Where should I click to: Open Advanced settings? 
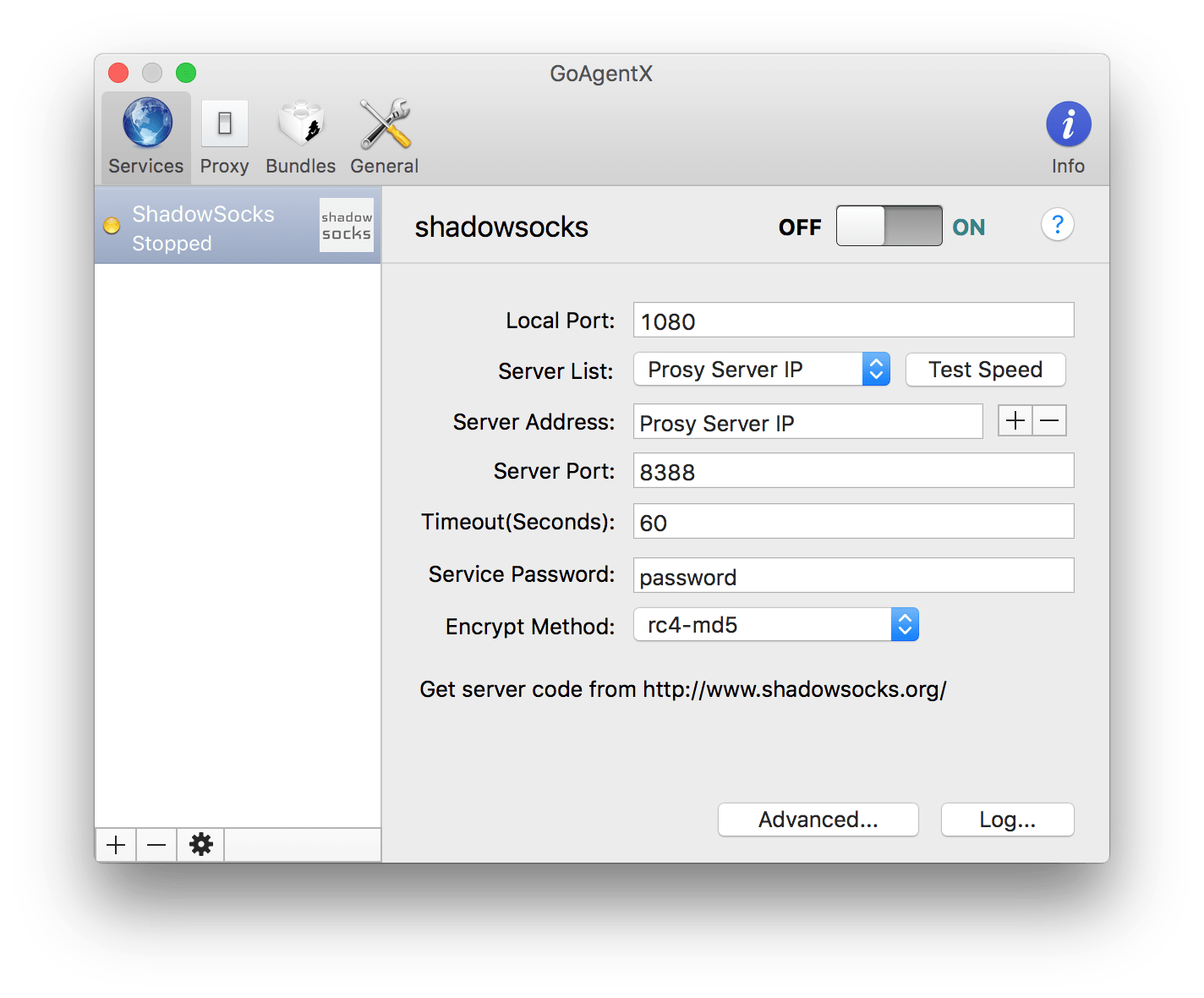click(818, 820)
